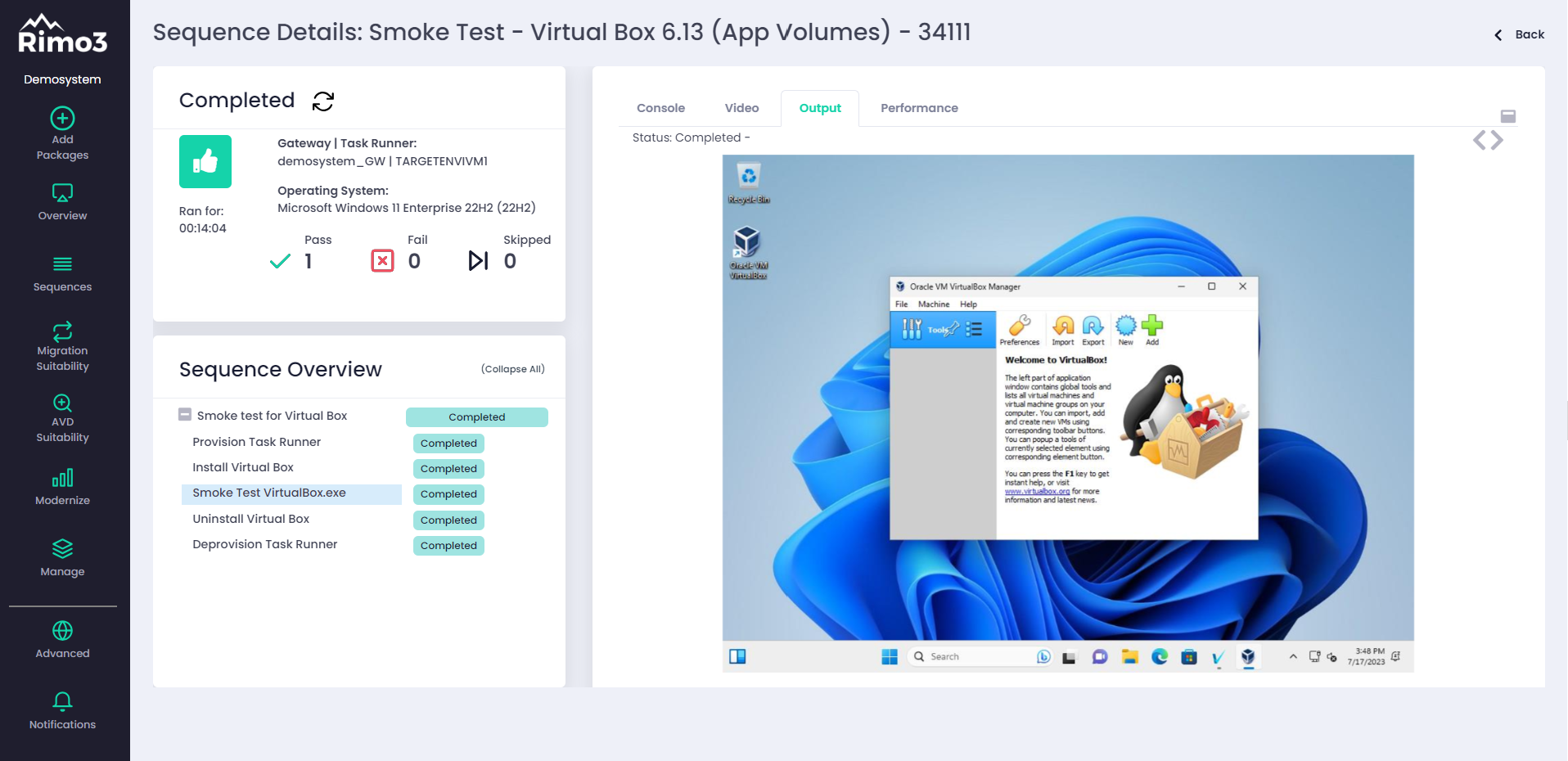Click www.virtualbox.org link

click(x=1037, y=492)
